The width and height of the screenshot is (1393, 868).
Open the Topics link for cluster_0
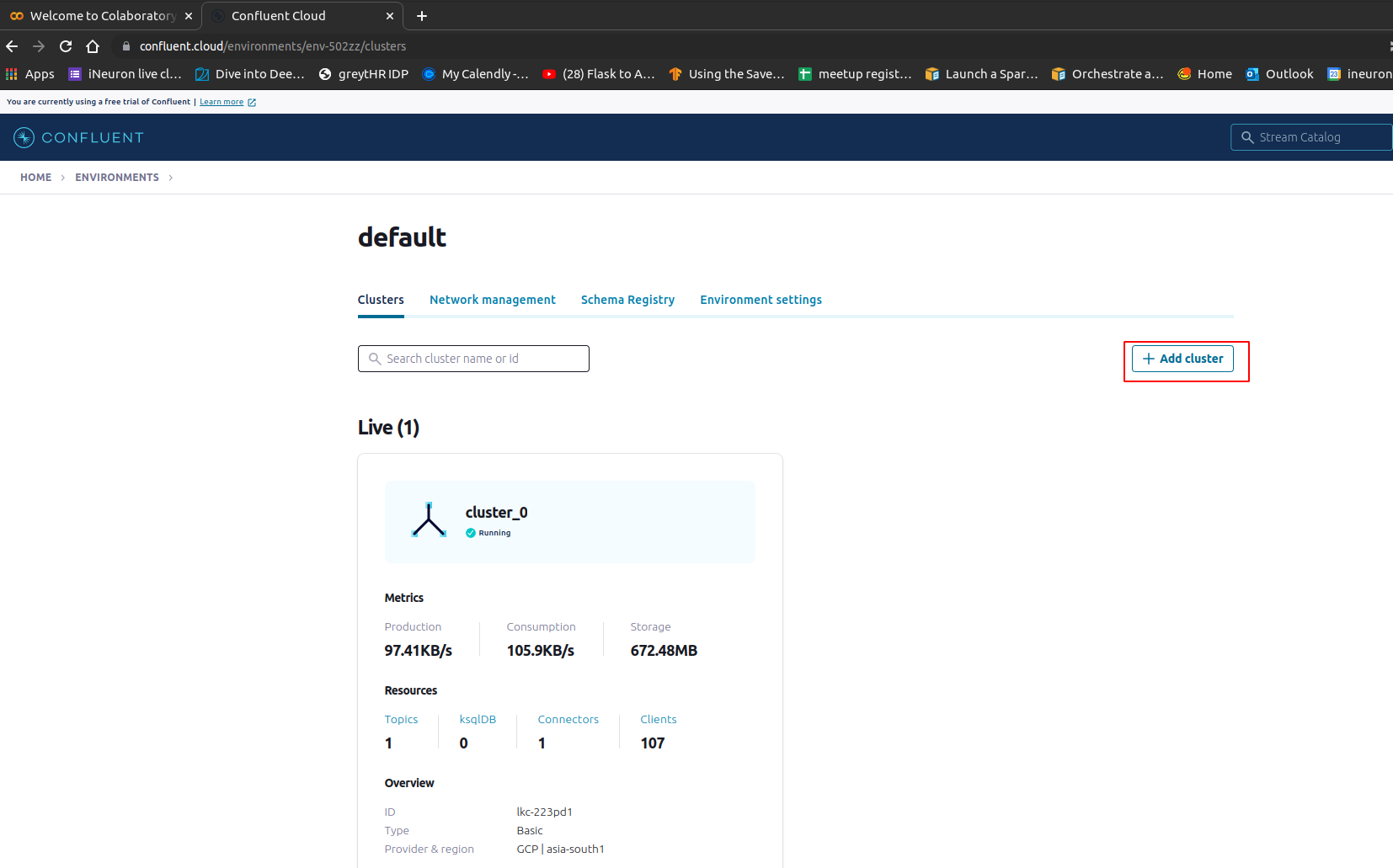point(401,719)
